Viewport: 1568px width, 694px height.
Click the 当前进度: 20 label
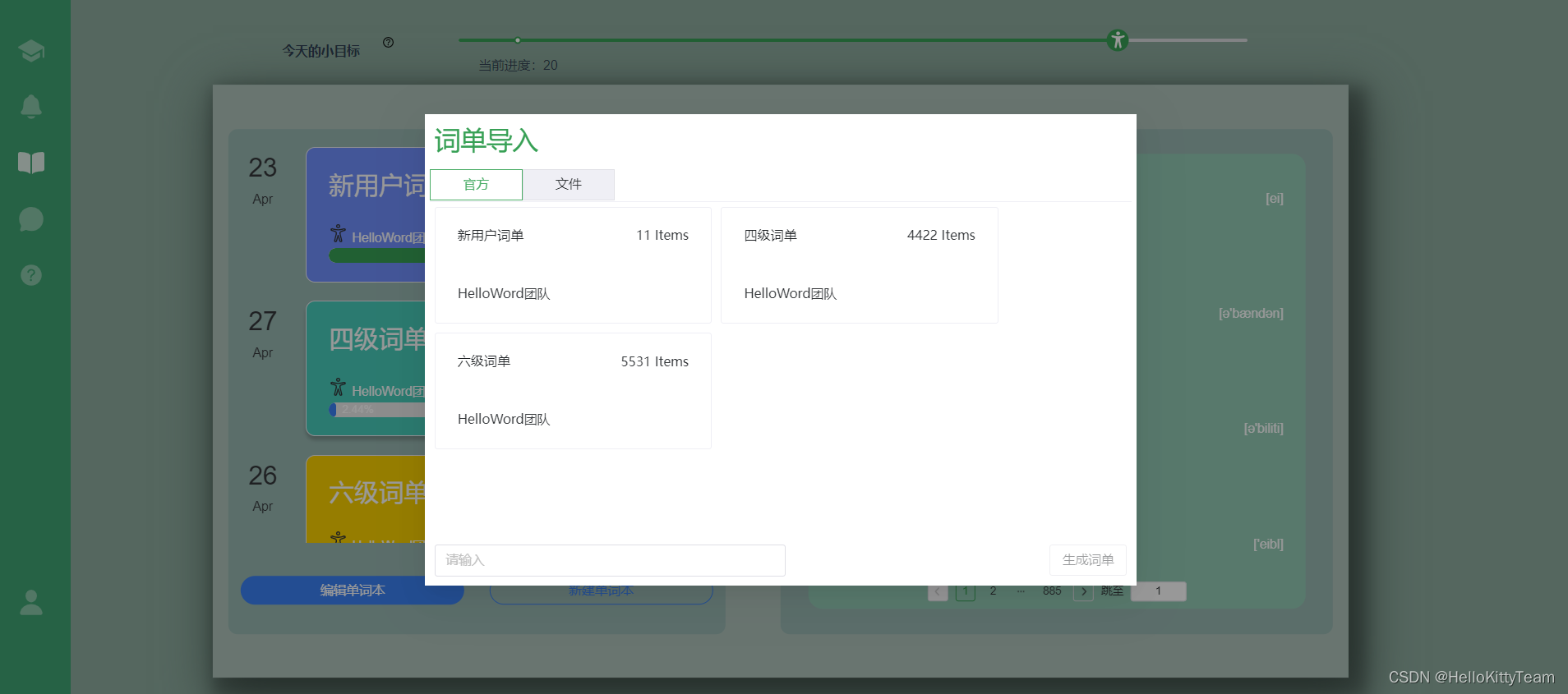click(x=519, y=66)
